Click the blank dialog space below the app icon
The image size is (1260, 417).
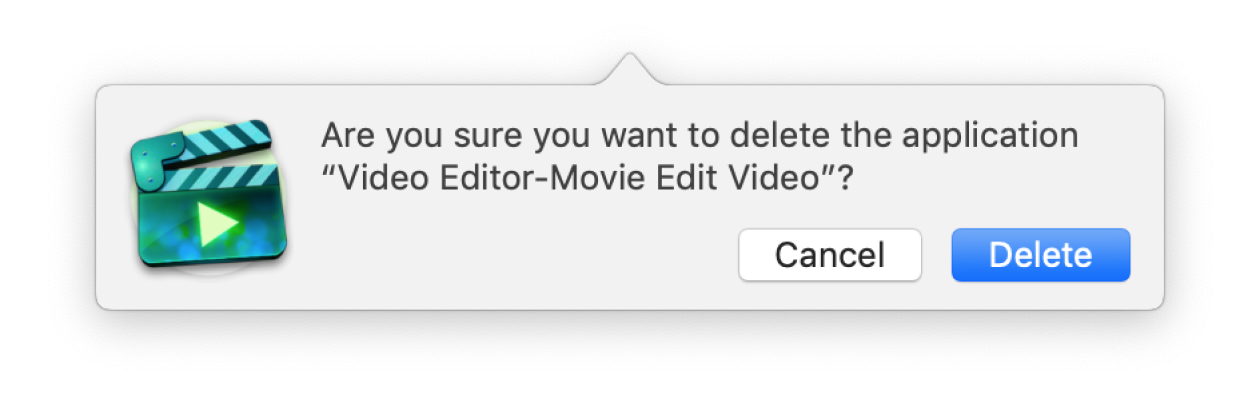[207, 290]
